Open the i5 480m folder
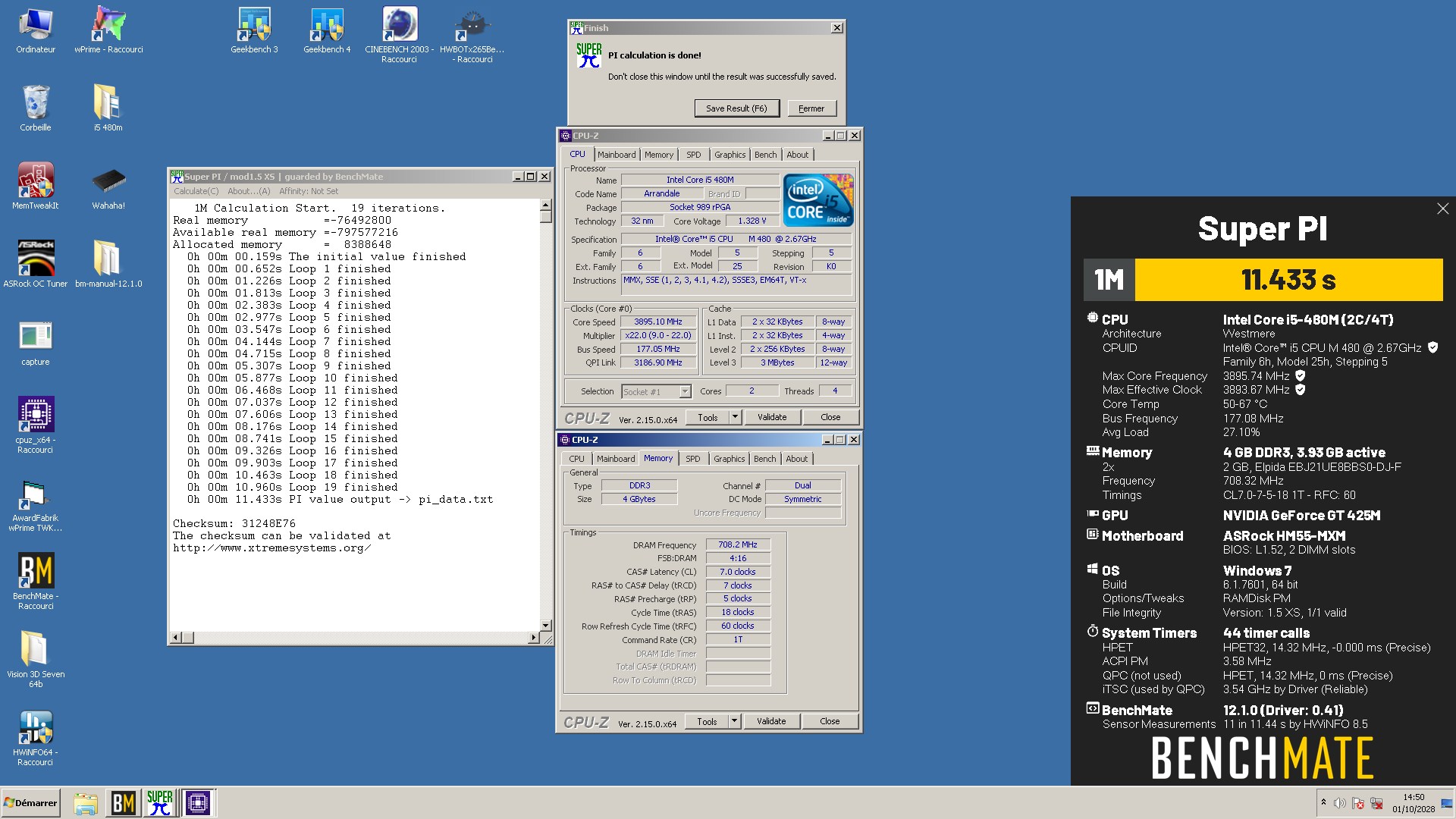 (x=108, y=108)
